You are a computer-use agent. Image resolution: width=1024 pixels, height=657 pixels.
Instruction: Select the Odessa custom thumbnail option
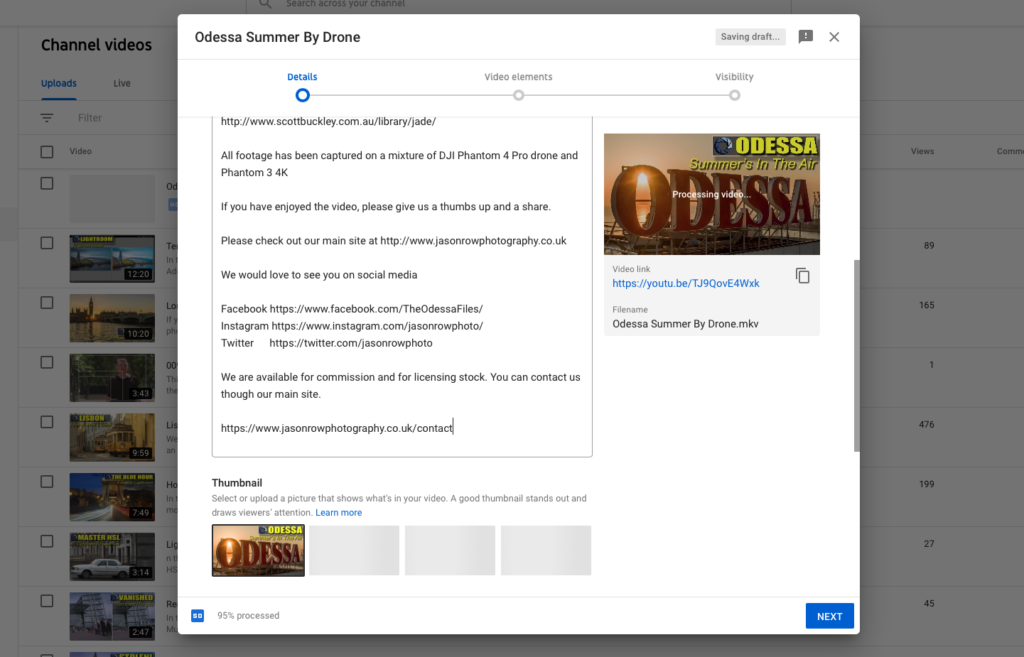[258, 551]
